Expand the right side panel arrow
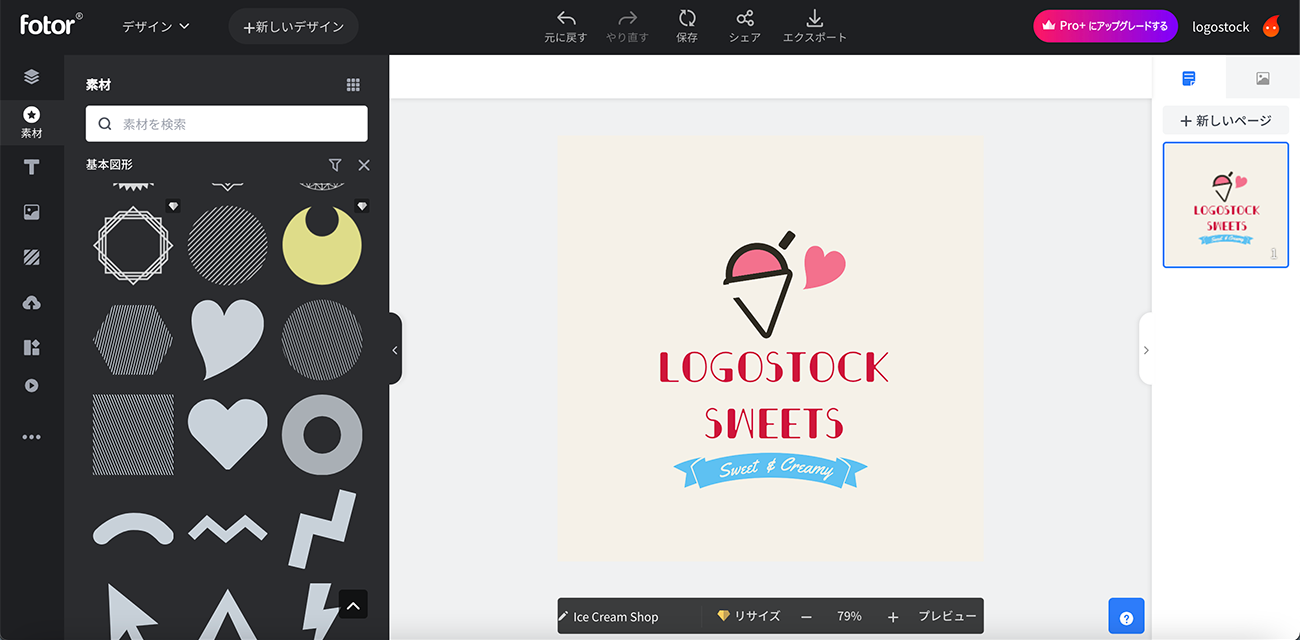This screenshot has width=1300, height=640. click(x=1146, y=349)
